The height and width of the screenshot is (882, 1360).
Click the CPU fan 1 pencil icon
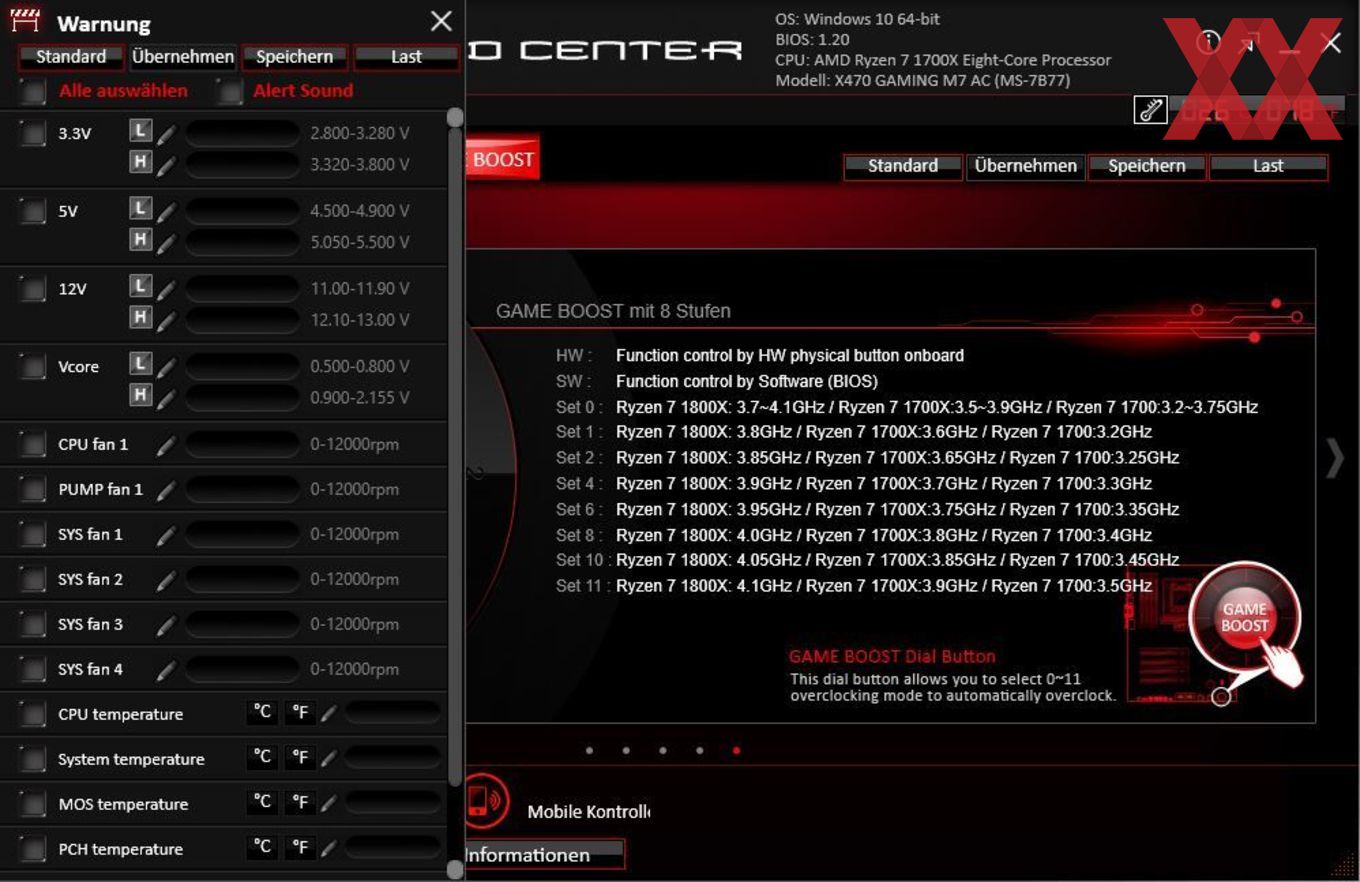[167, 445]
